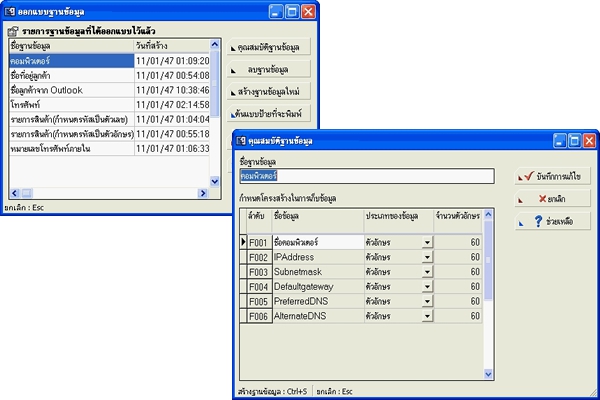Screen dimensions: 600x400
Task: Close the คุณสมบัติฐานข้อมูล window
Action: pyautogui.click(x=589, y=141)
